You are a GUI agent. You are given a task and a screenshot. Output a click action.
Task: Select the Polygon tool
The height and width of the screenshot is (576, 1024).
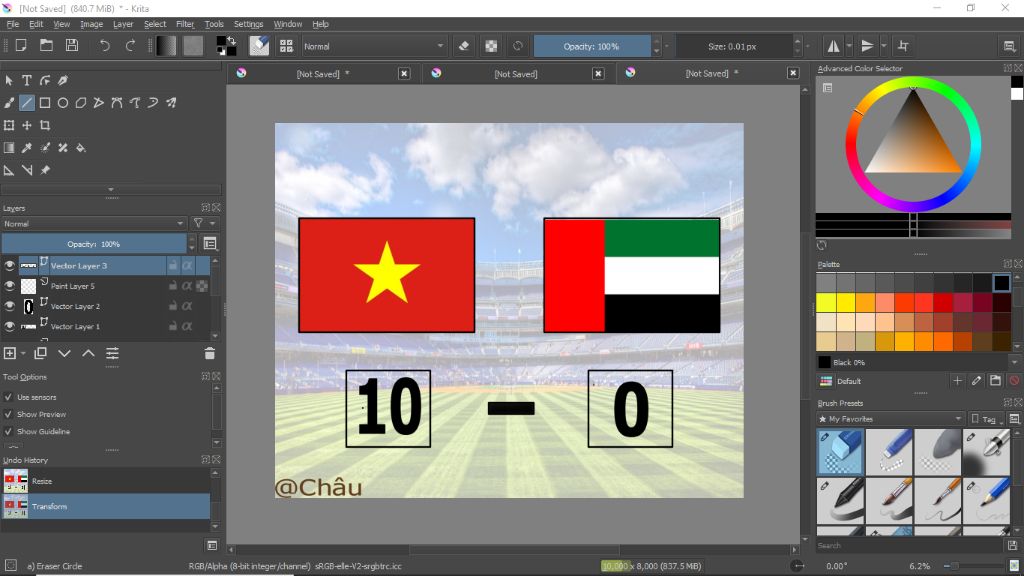tap(81, 103)
